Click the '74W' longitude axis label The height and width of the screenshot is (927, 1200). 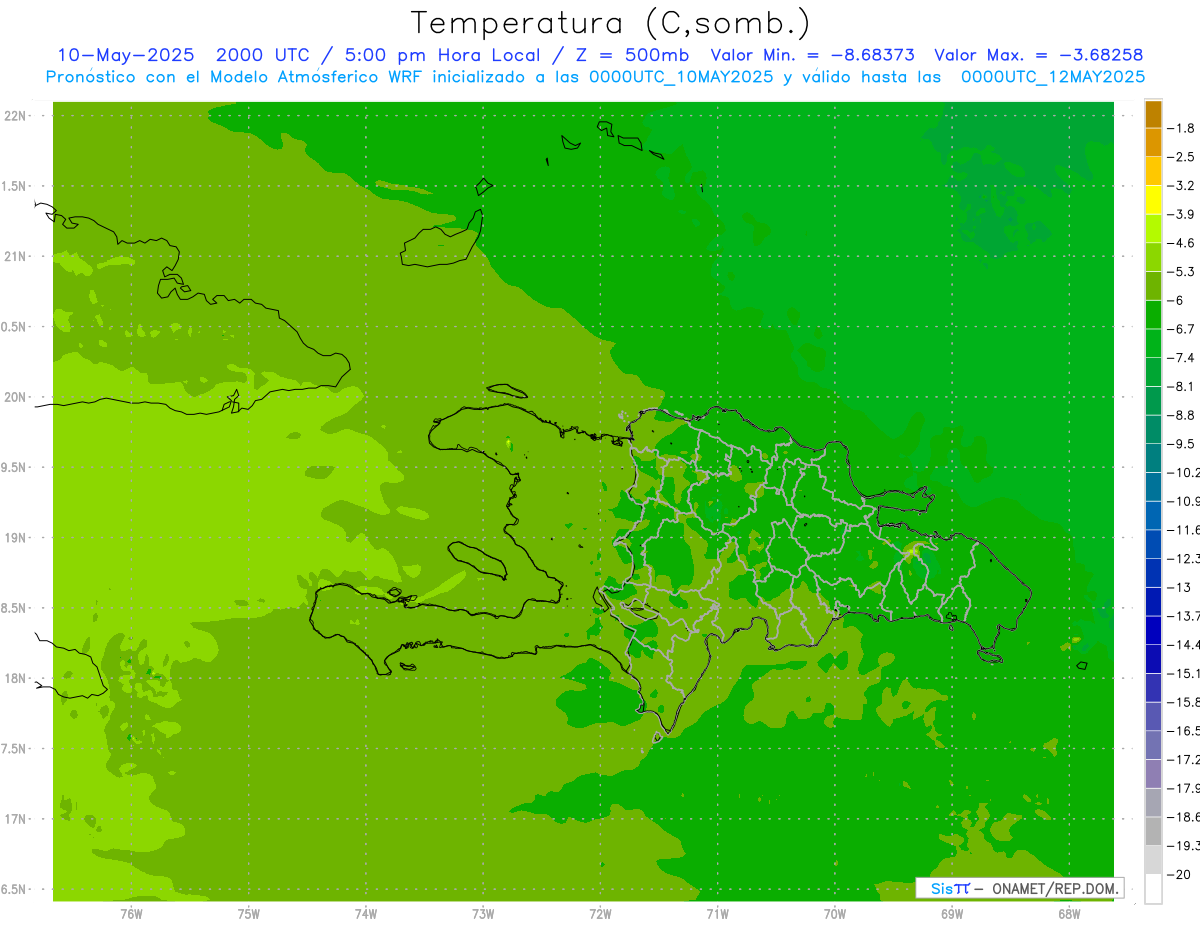[x=366, y=914]
